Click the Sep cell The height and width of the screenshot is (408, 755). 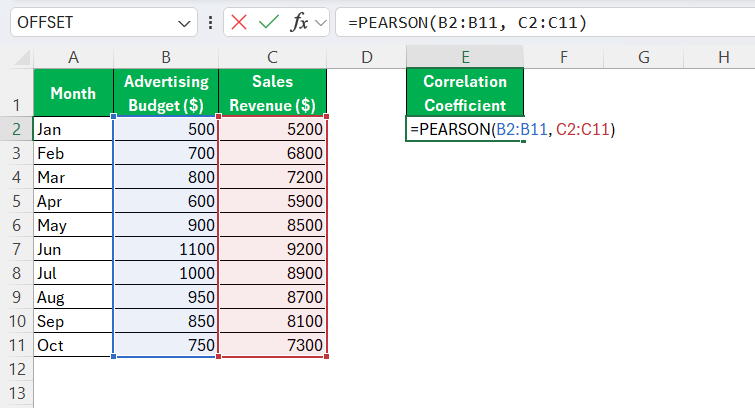click(73, 321)
